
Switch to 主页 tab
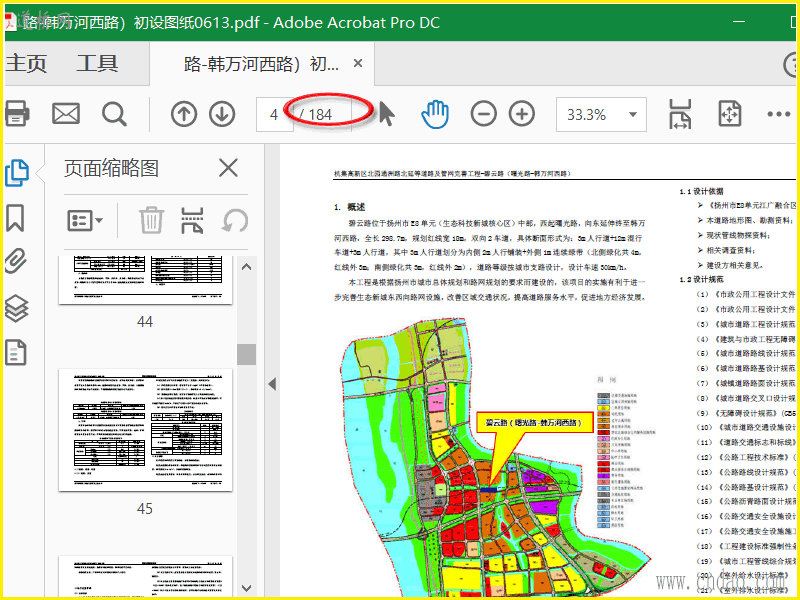coord(26,64)
